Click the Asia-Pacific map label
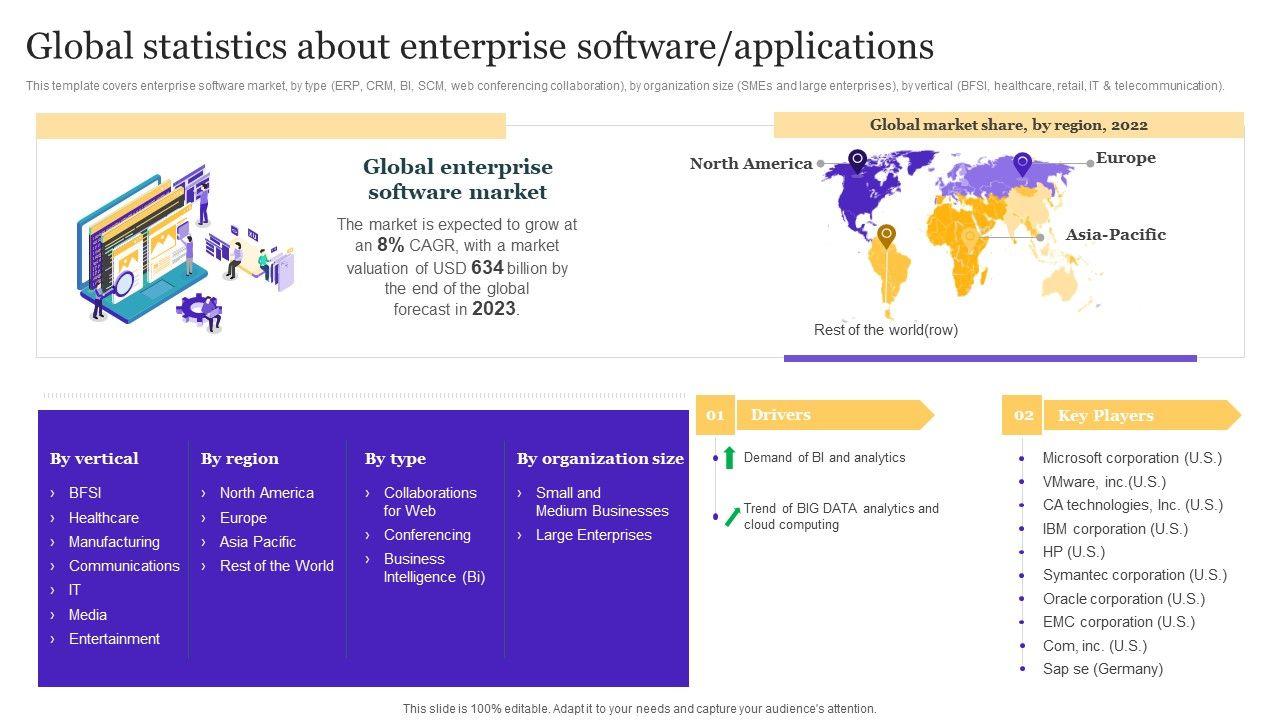The height and width of the screenshot is (720, 1280). pos(1115,235)
